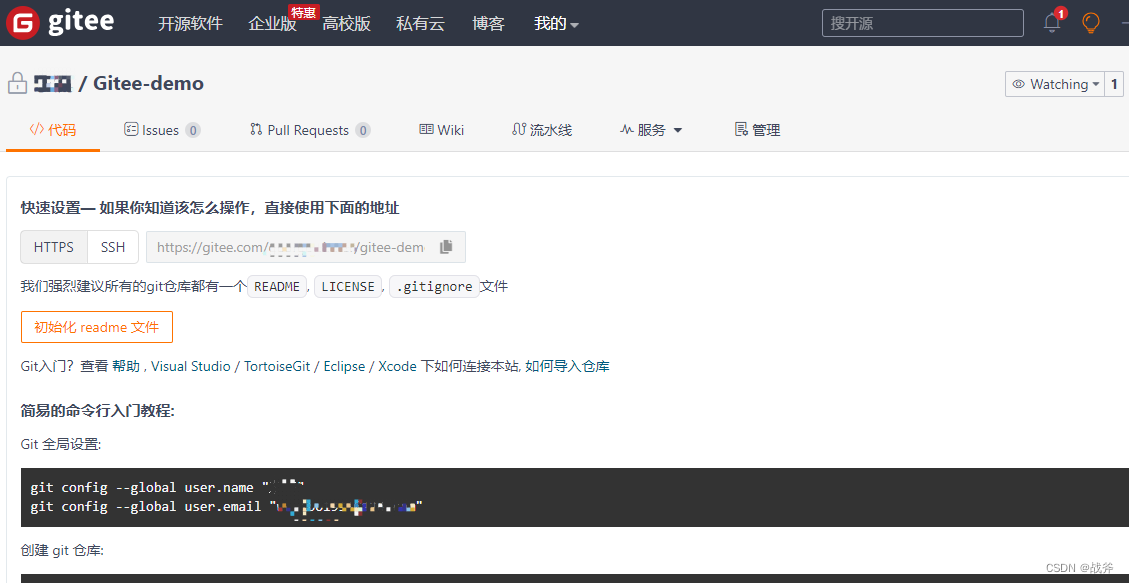Screen dimensions: 1129x583
Task: Open the 帮助 link
Action: [x=126, y=366]
